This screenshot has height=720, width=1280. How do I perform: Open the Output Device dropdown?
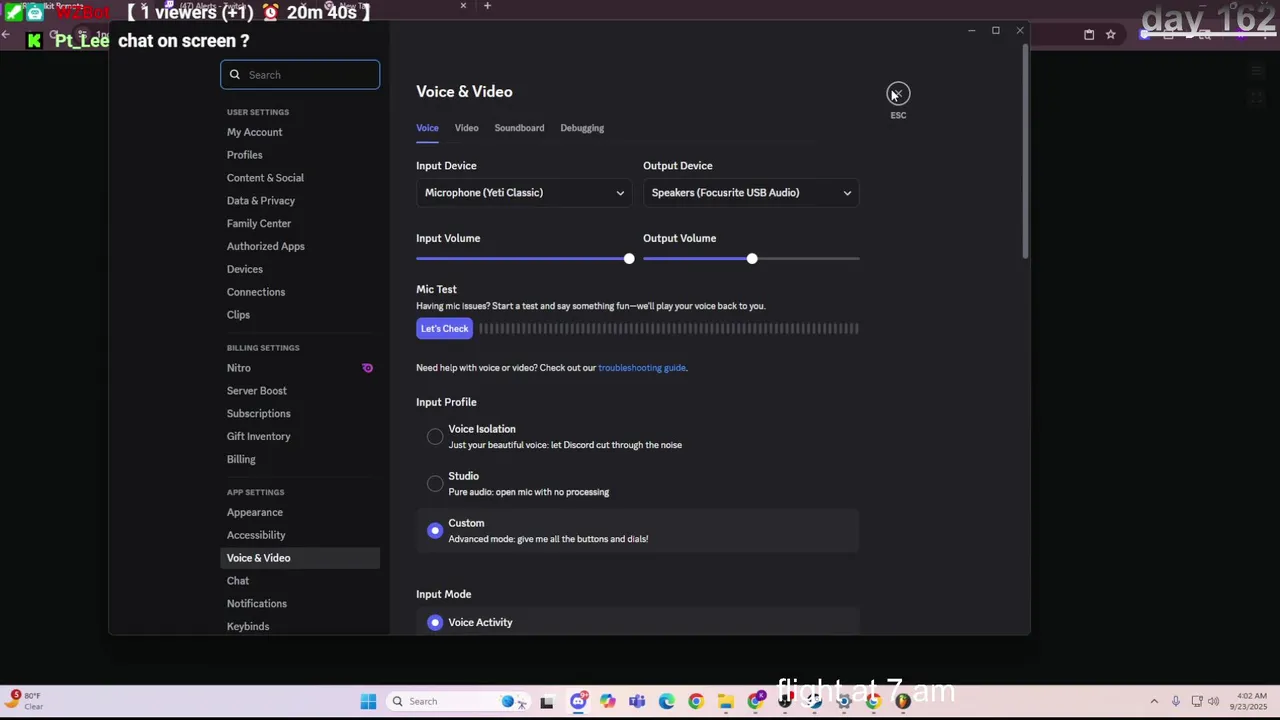click(751, 193)
